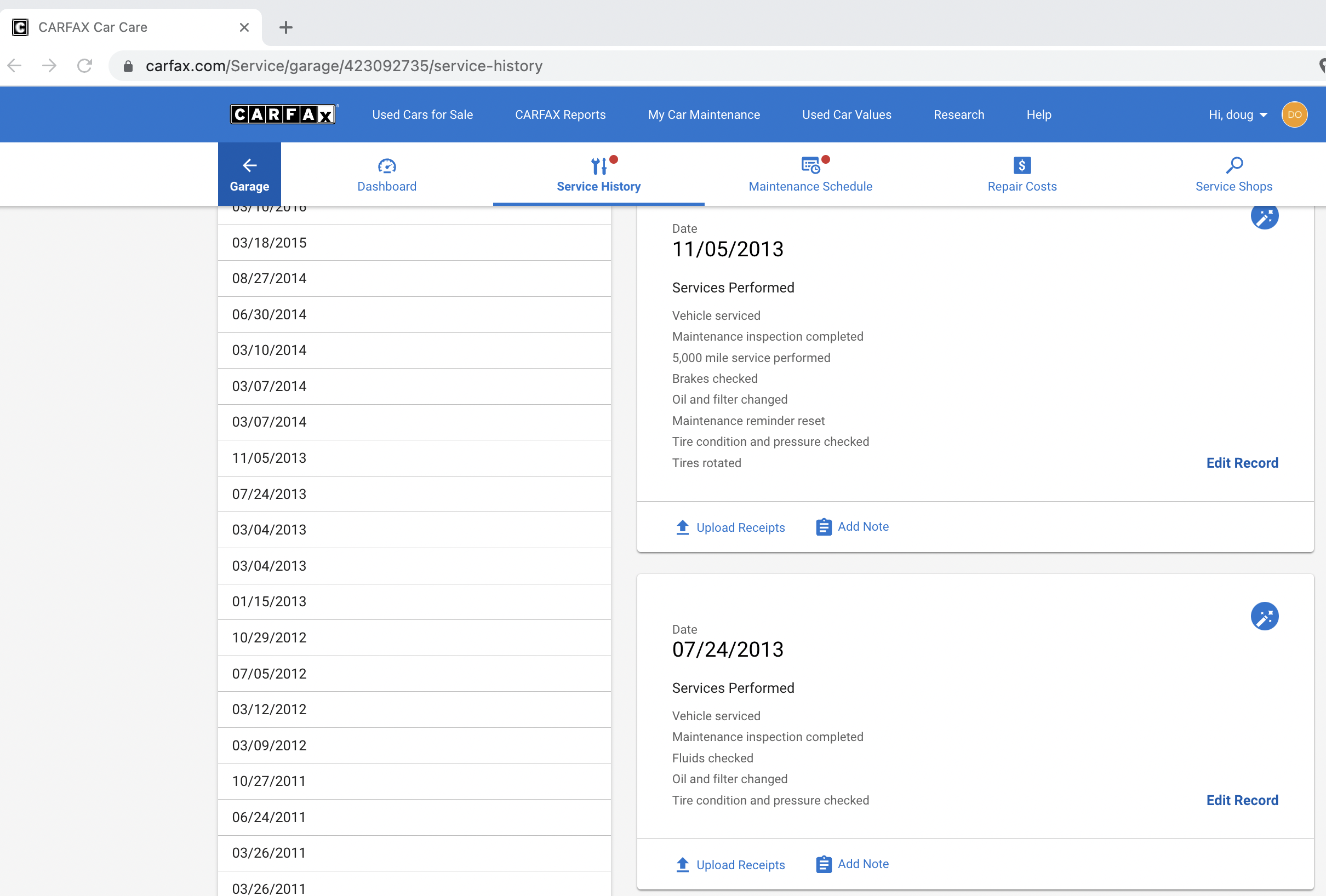The image size is (1326, 896).
Task: Click Add Note text under 07/24/2013
Action: (x=862, y=864)
